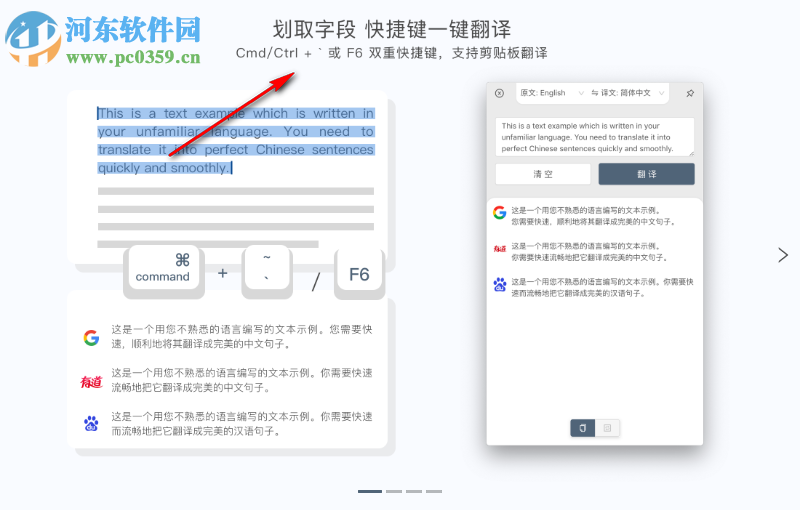Click the 有道 logo in left result card
The image size is (800, 510).
(x=91, y=381)
